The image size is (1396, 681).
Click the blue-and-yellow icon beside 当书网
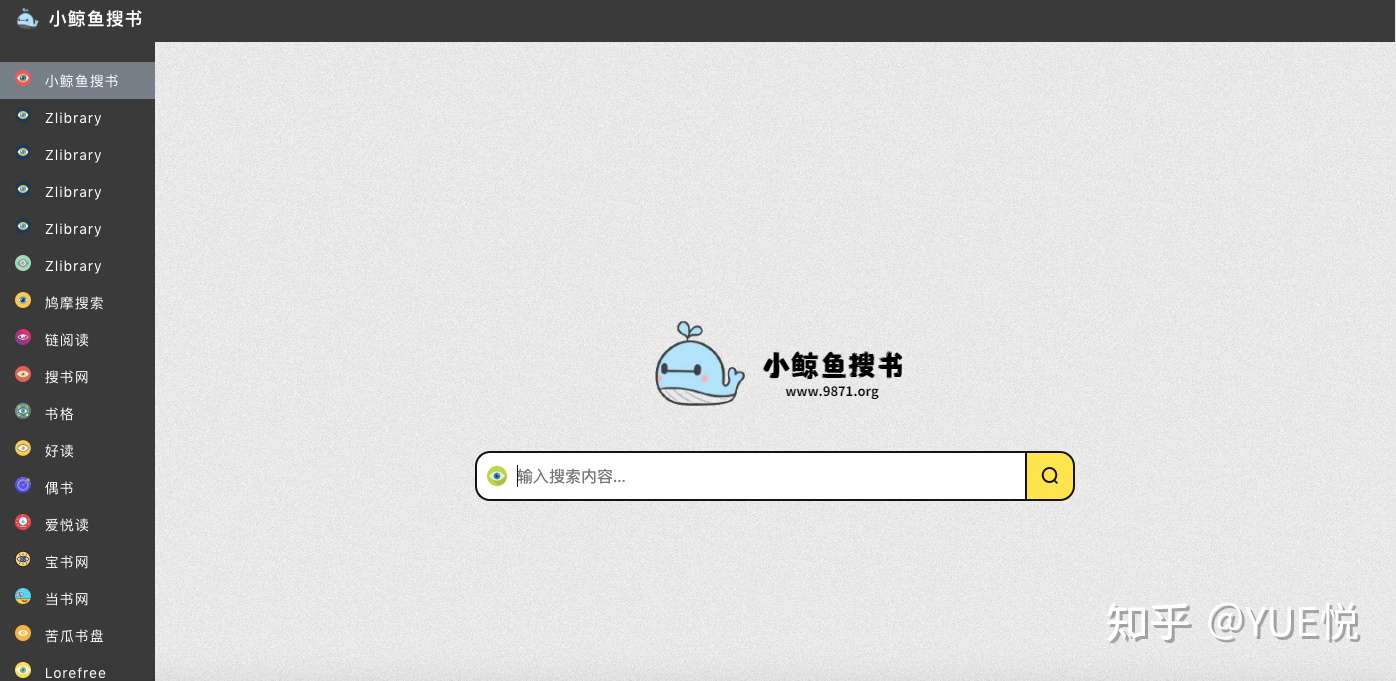coord(23,596)
